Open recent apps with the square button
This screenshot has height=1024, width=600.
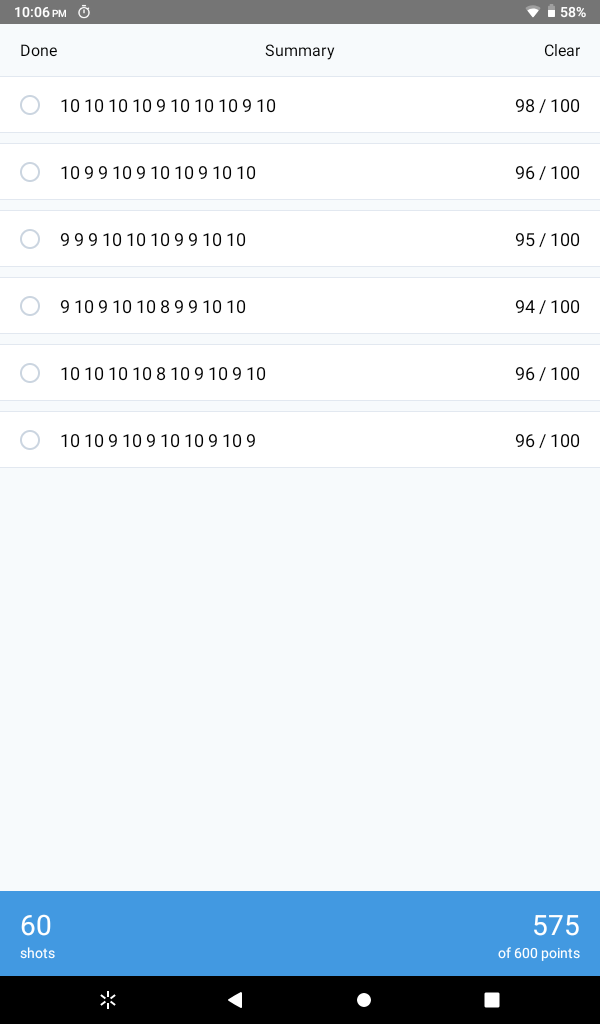(x=492, y=999)
